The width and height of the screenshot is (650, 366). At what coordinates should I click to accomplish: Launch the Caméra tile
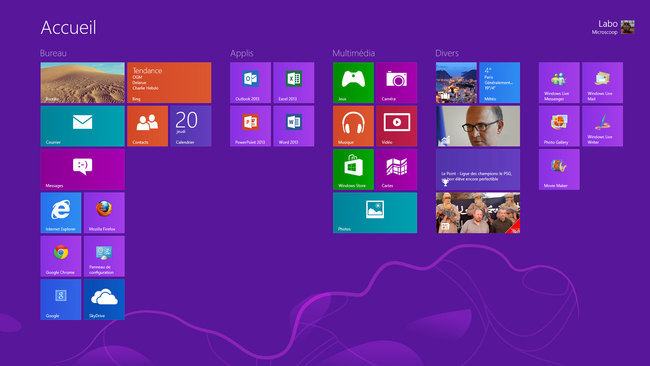pos(396,82)
